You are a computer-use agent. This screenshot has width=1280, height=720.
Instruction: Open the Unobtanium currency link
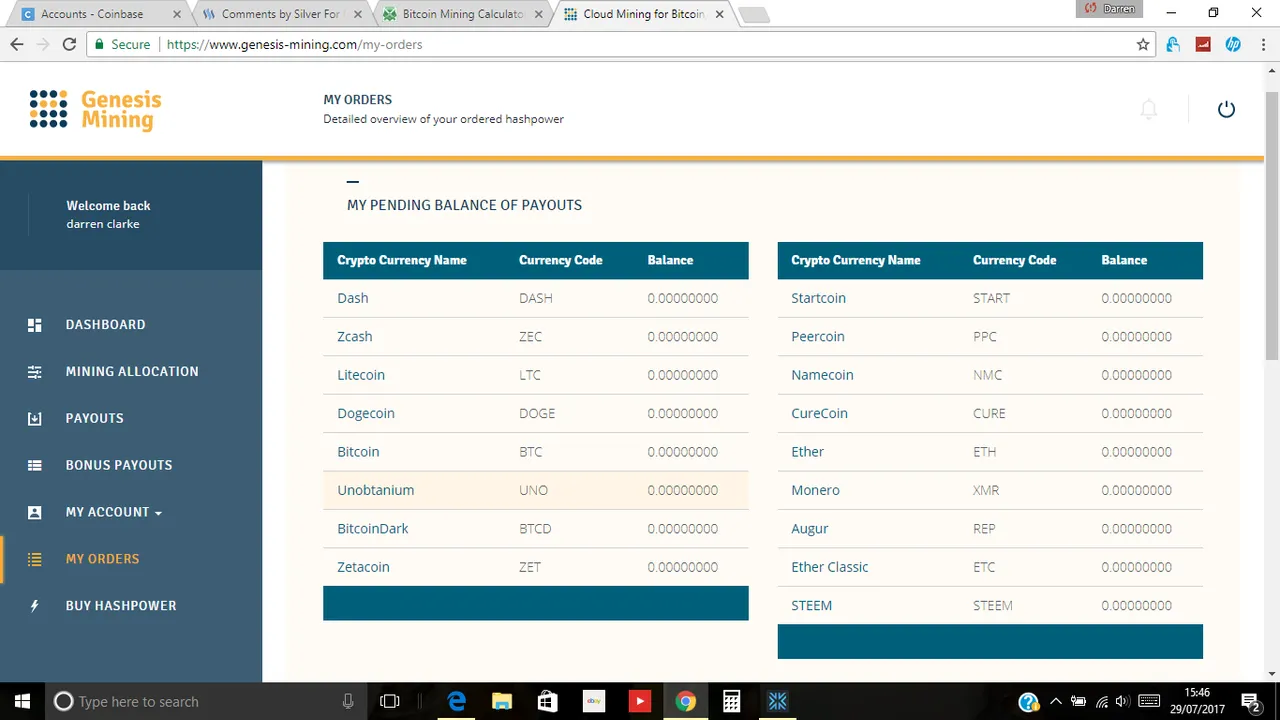click(376, 490)
